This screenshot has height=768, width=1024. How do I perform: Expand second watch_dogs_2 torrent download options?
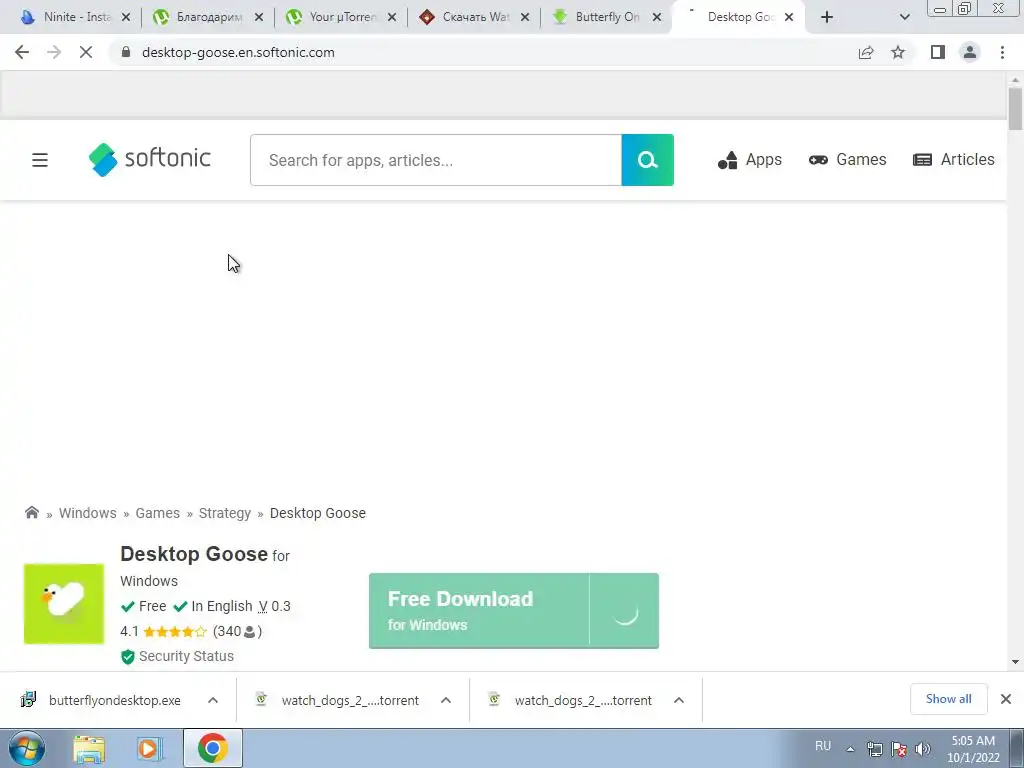click(679, 700)
